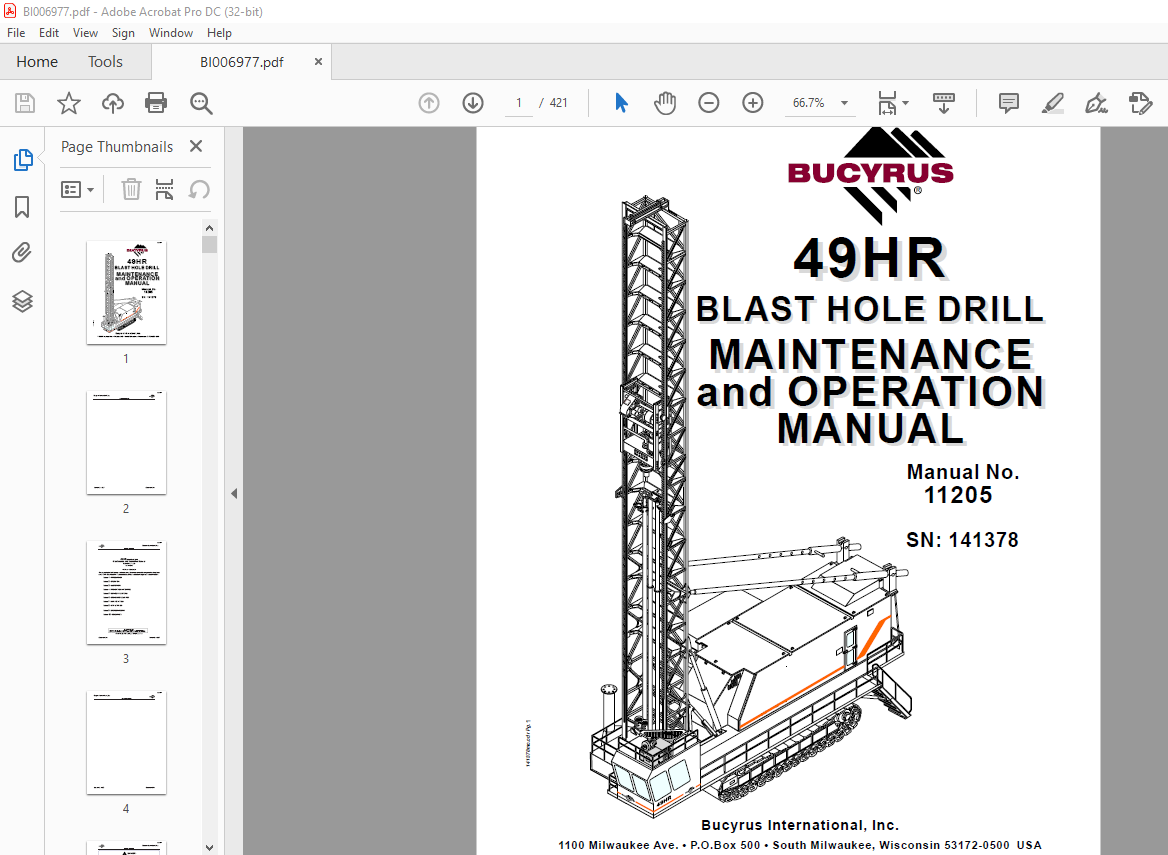Screen dimensions: 1168x855
Task: Select the page 4 thumbnail
Action: tap(126, 743)
